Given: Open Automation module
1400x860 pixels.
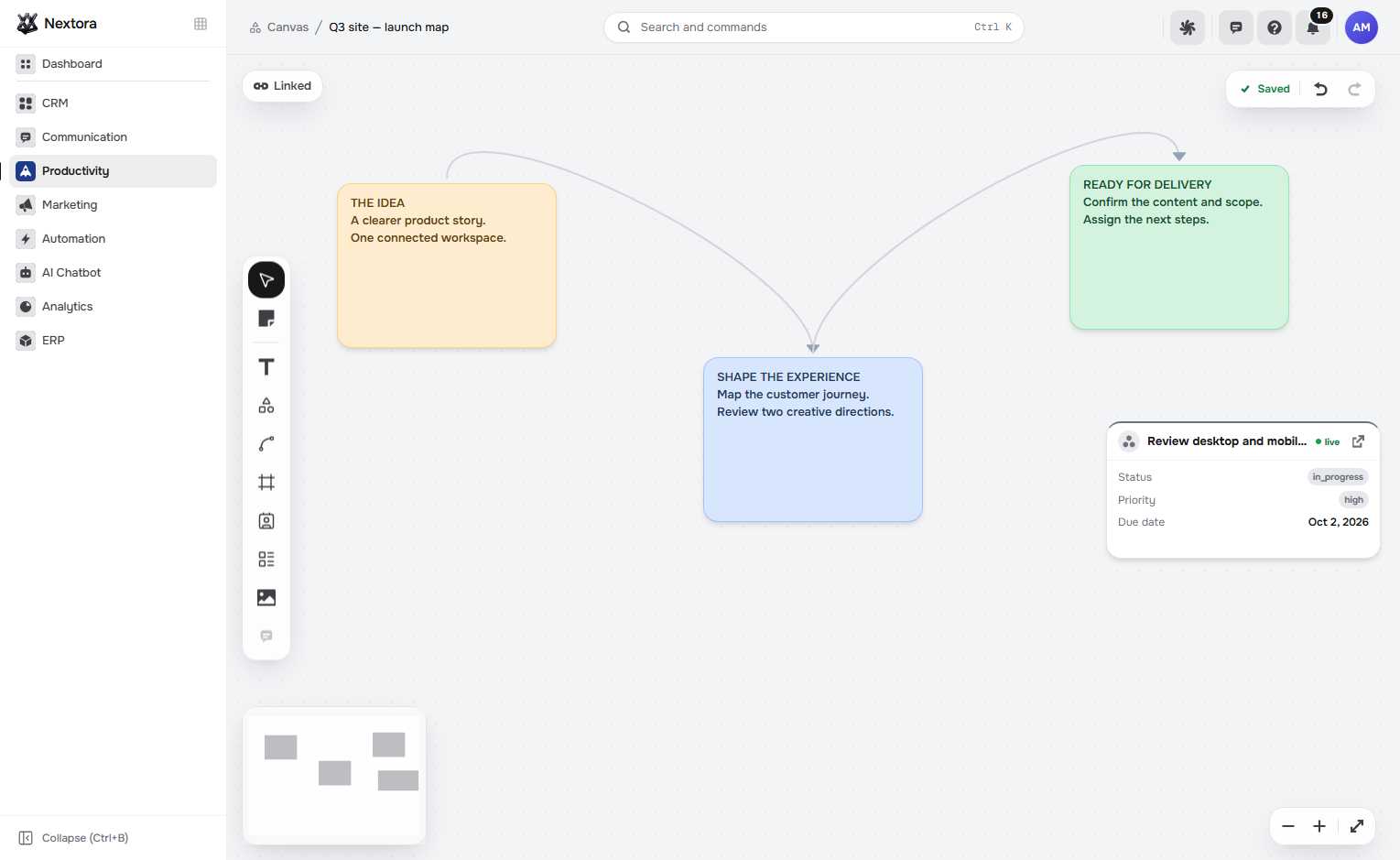Looking at the screenshot, I should coord(113,239).
